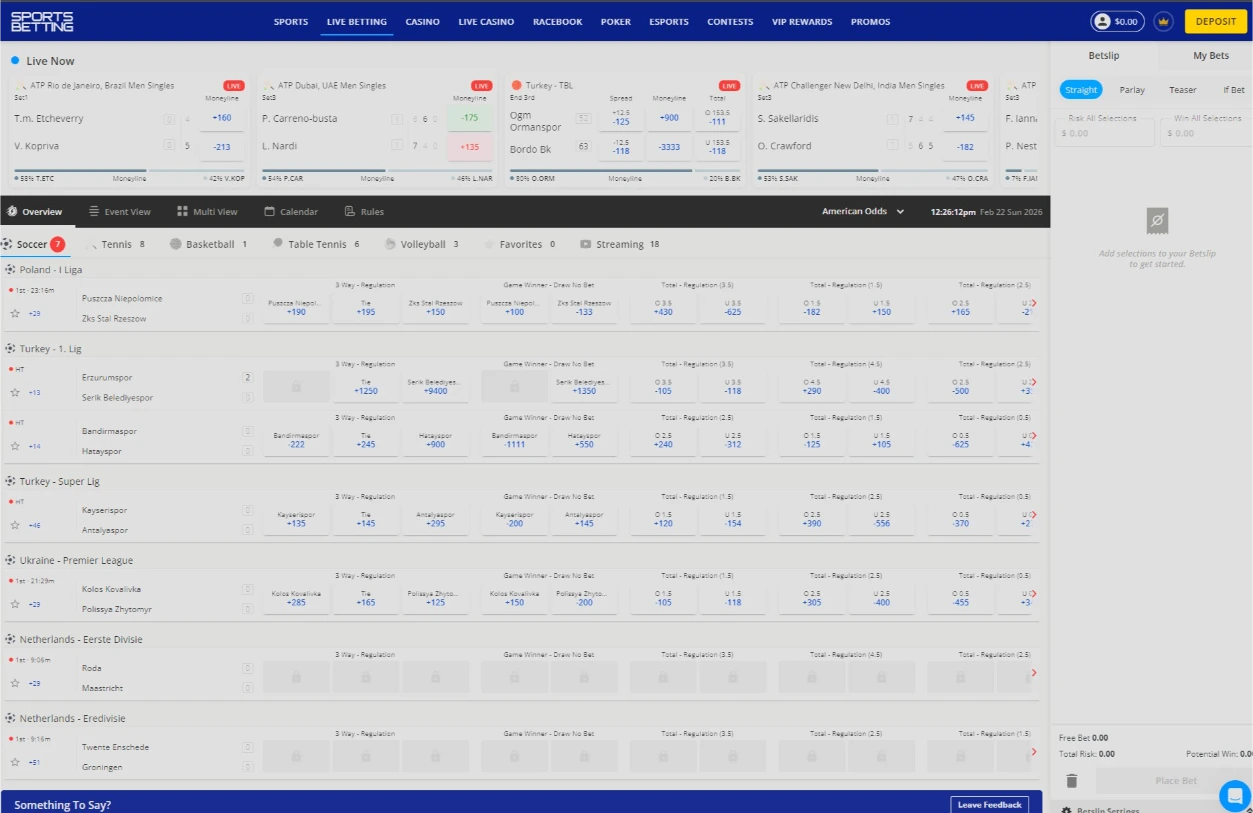
Task: Click the SportsBetting logo
Action: (x=42, y=21)
